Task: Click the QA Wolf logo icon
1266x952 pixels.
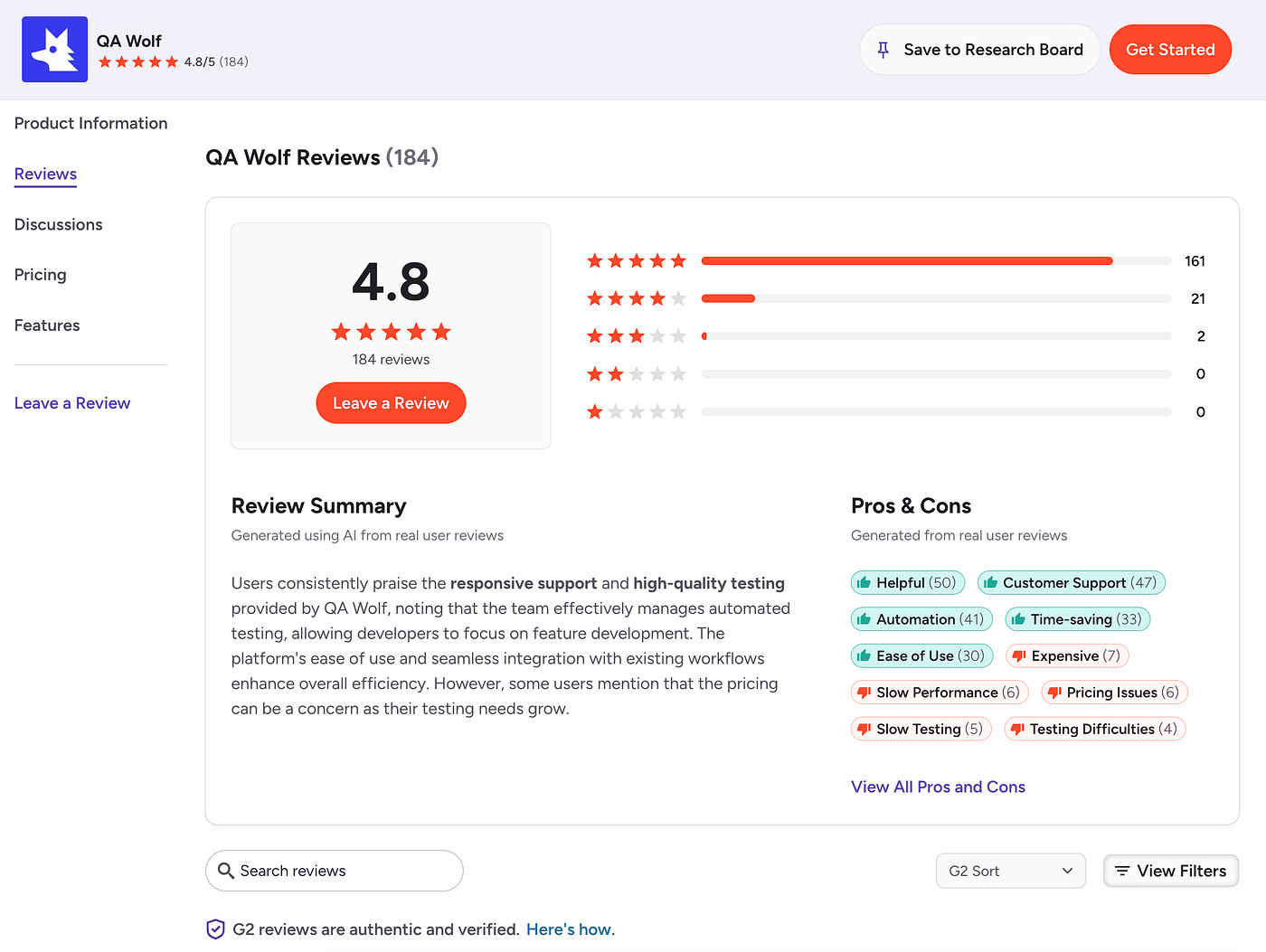Action: click(54, 50)
